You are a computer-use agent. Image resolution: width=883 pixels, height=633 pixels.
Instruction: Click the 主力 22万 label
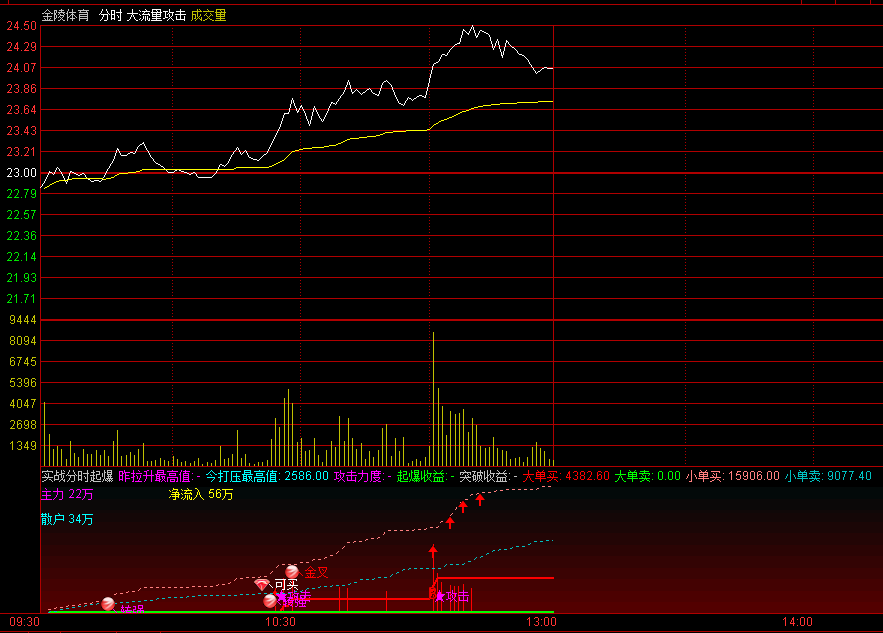click(x=67, y=494)
